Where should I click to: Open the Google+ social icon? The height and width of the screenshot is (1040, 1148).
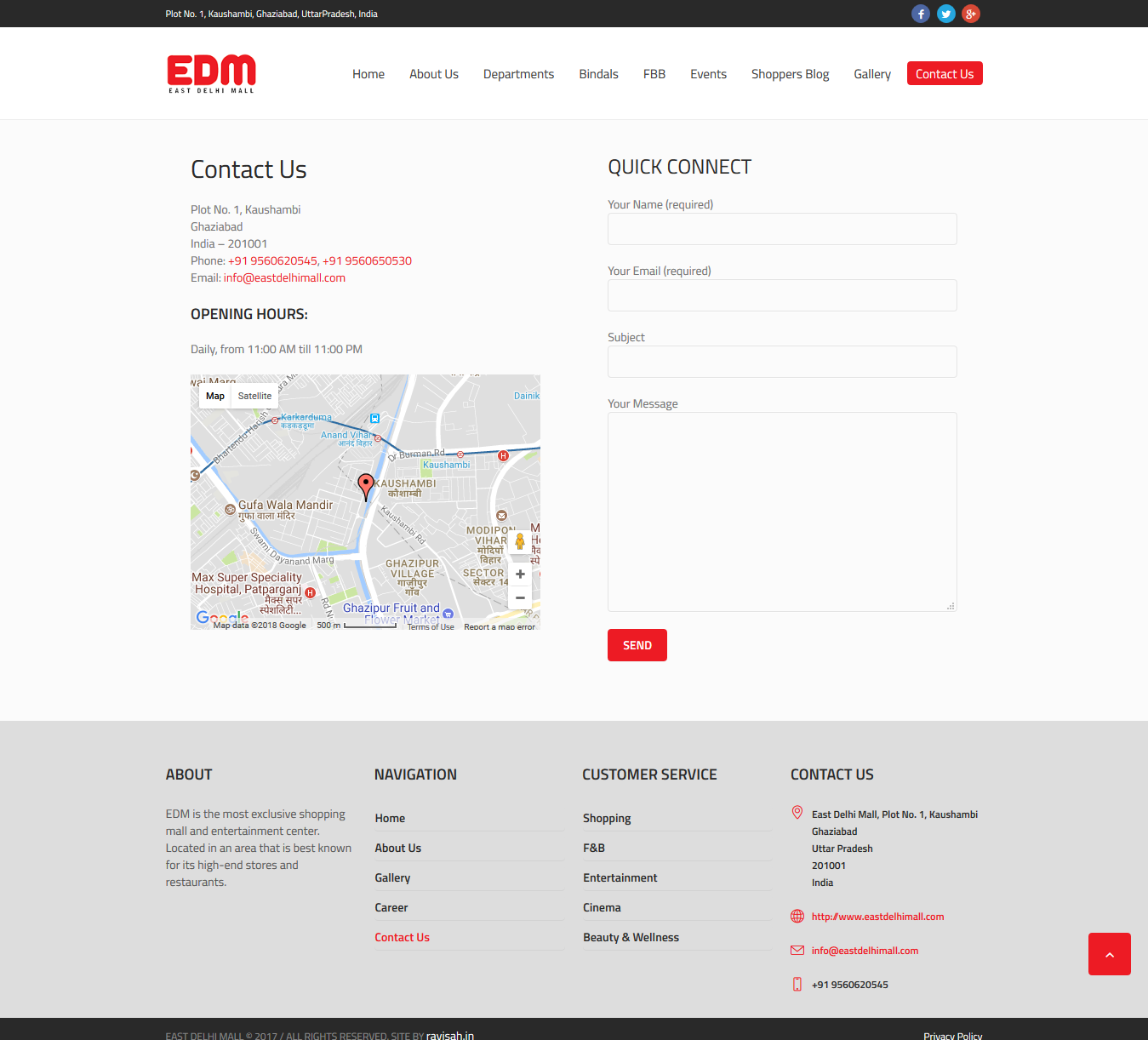[x=970, y=14]
